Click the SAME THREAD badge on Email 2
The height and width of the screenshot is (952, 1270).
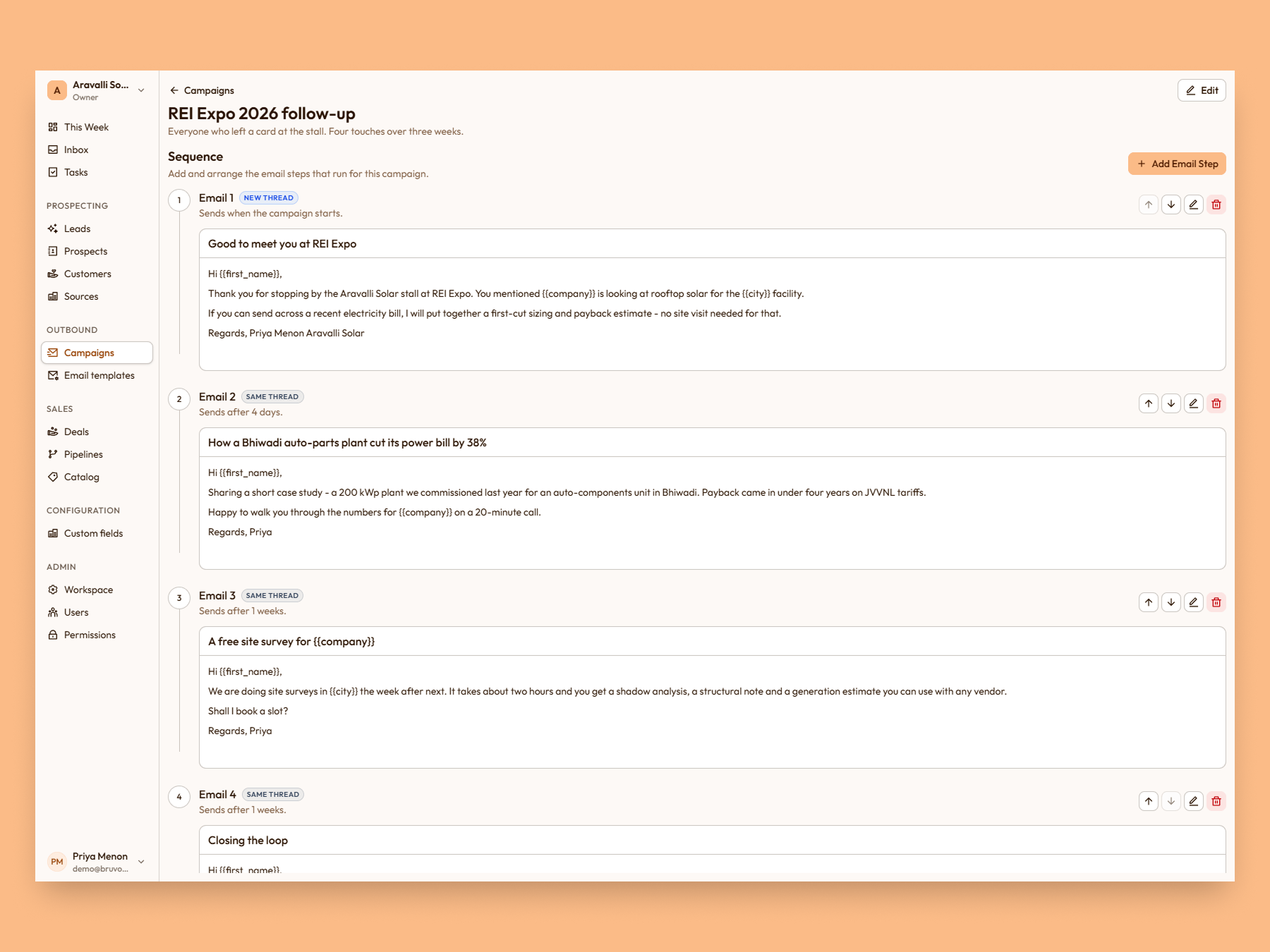point(272,397)
